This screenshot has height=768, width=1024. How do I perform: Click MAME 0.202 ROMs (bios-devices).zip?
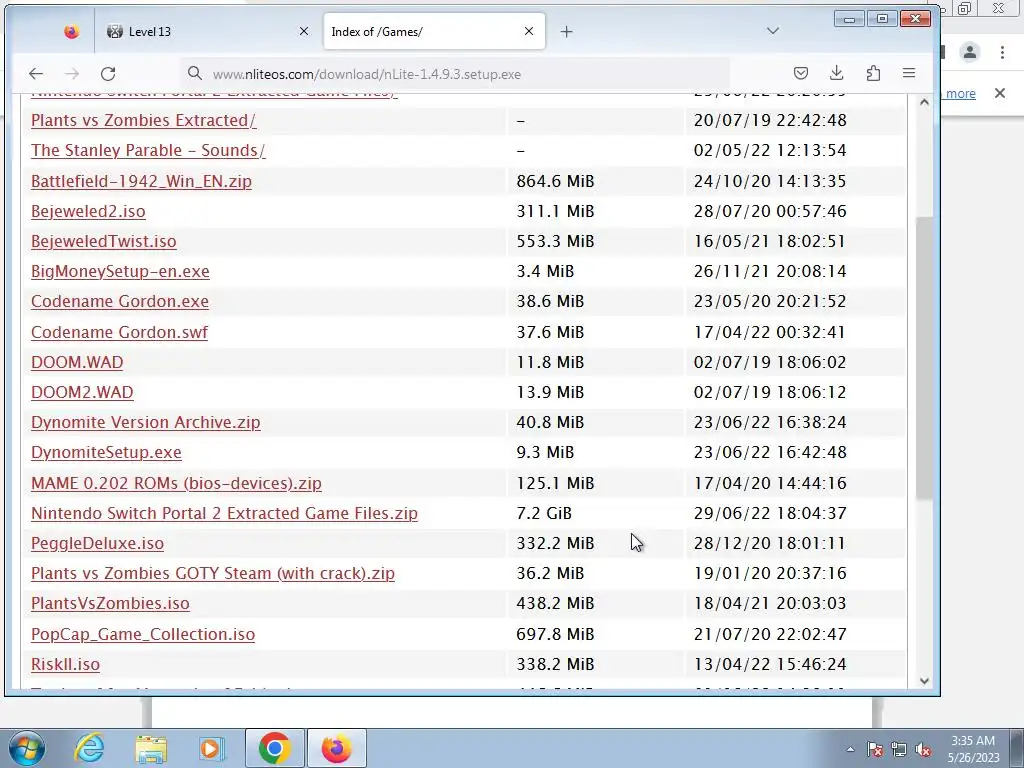coord(176,483)
